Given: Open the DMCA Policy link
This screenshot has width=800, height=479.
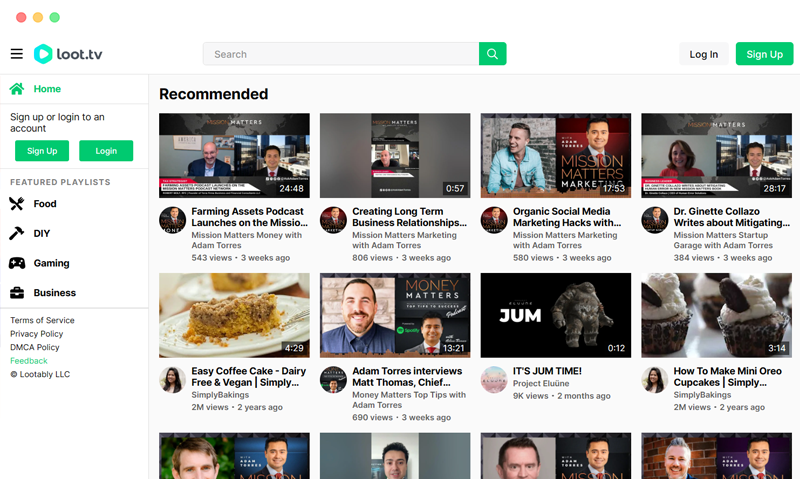Looking at the screenshot, I should point(35,347).
